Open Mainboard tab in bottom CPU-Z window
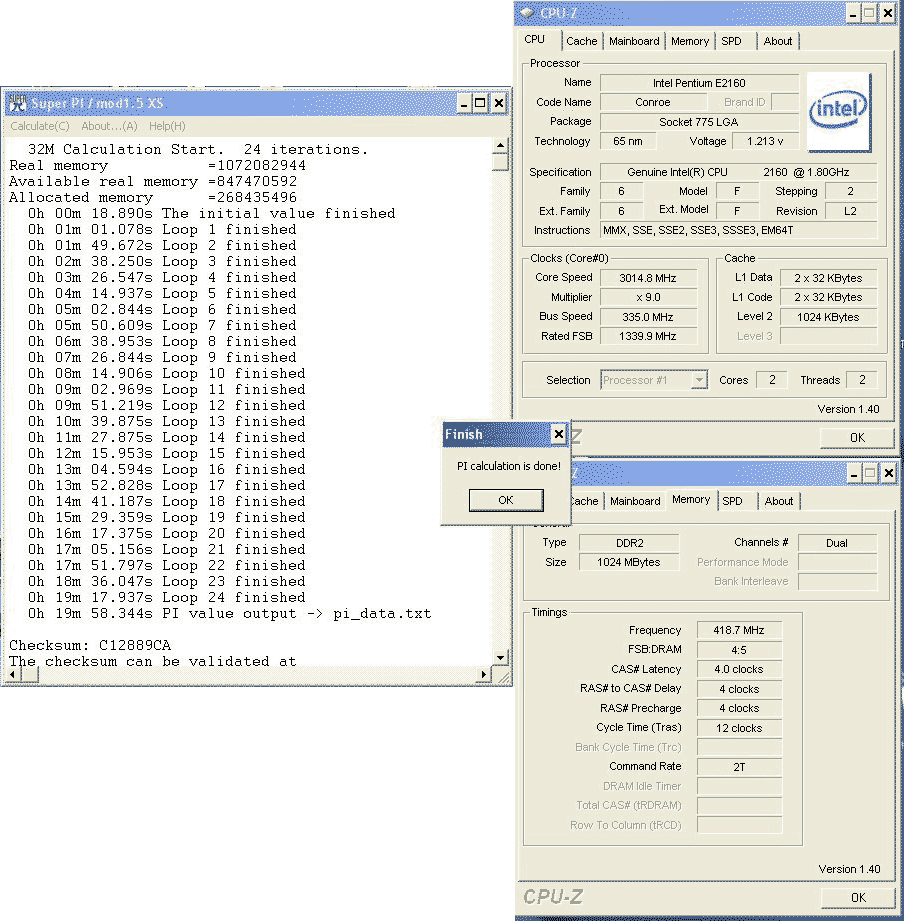Viewport: 904px width, 921px height. point(635,501)
